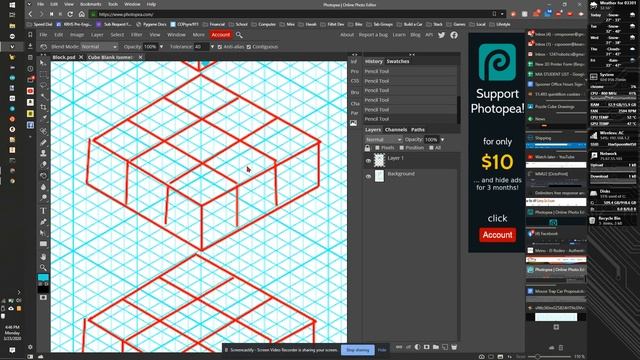Go to browser home page
The height and width of the screenshot is (360, 640).
[82, 14]
